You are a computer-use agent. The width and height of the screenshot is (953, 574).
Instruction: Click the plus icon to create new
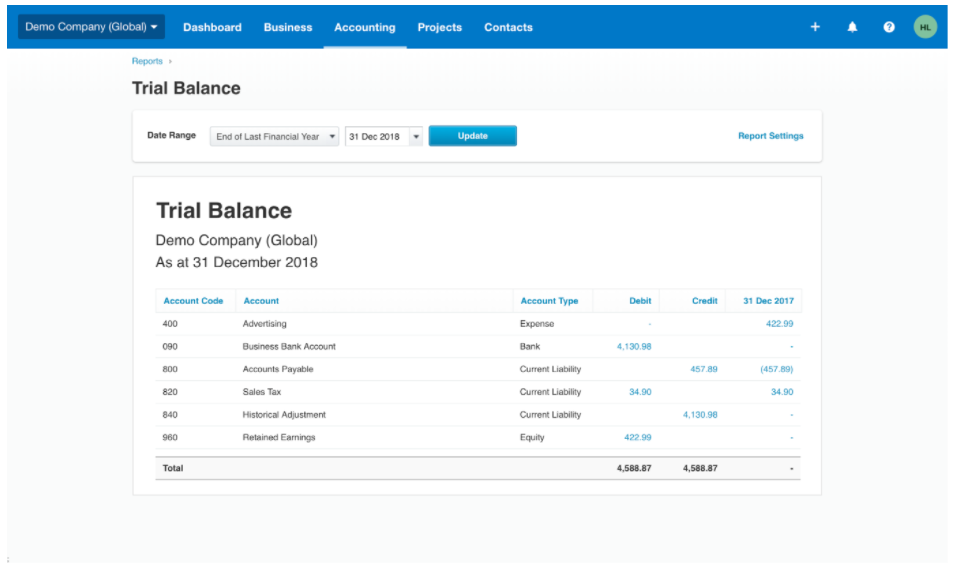coord(815,27)
